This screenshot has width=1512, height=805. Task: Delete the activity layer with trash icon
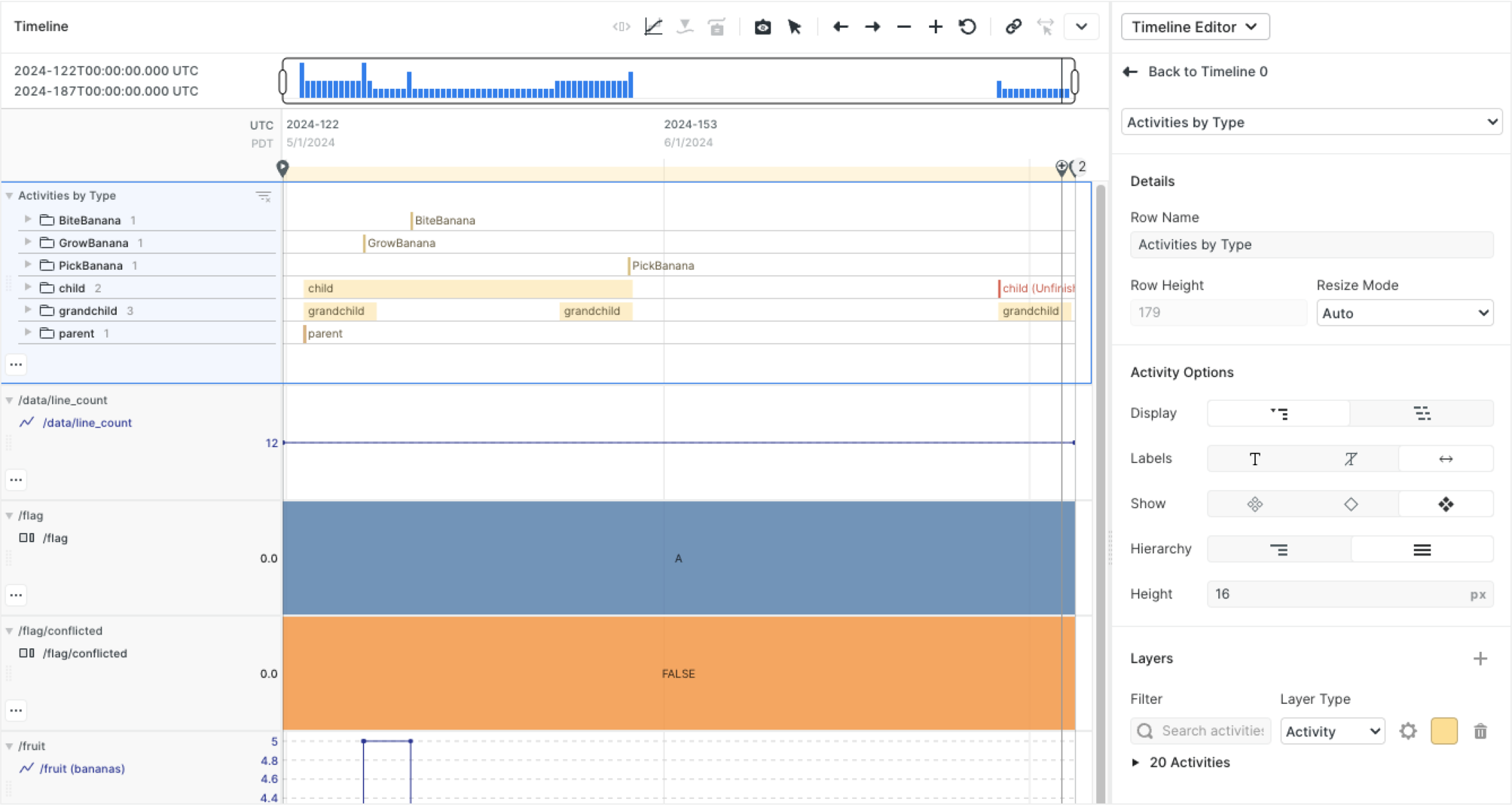pyautogui.click(x=1480, y=730)
